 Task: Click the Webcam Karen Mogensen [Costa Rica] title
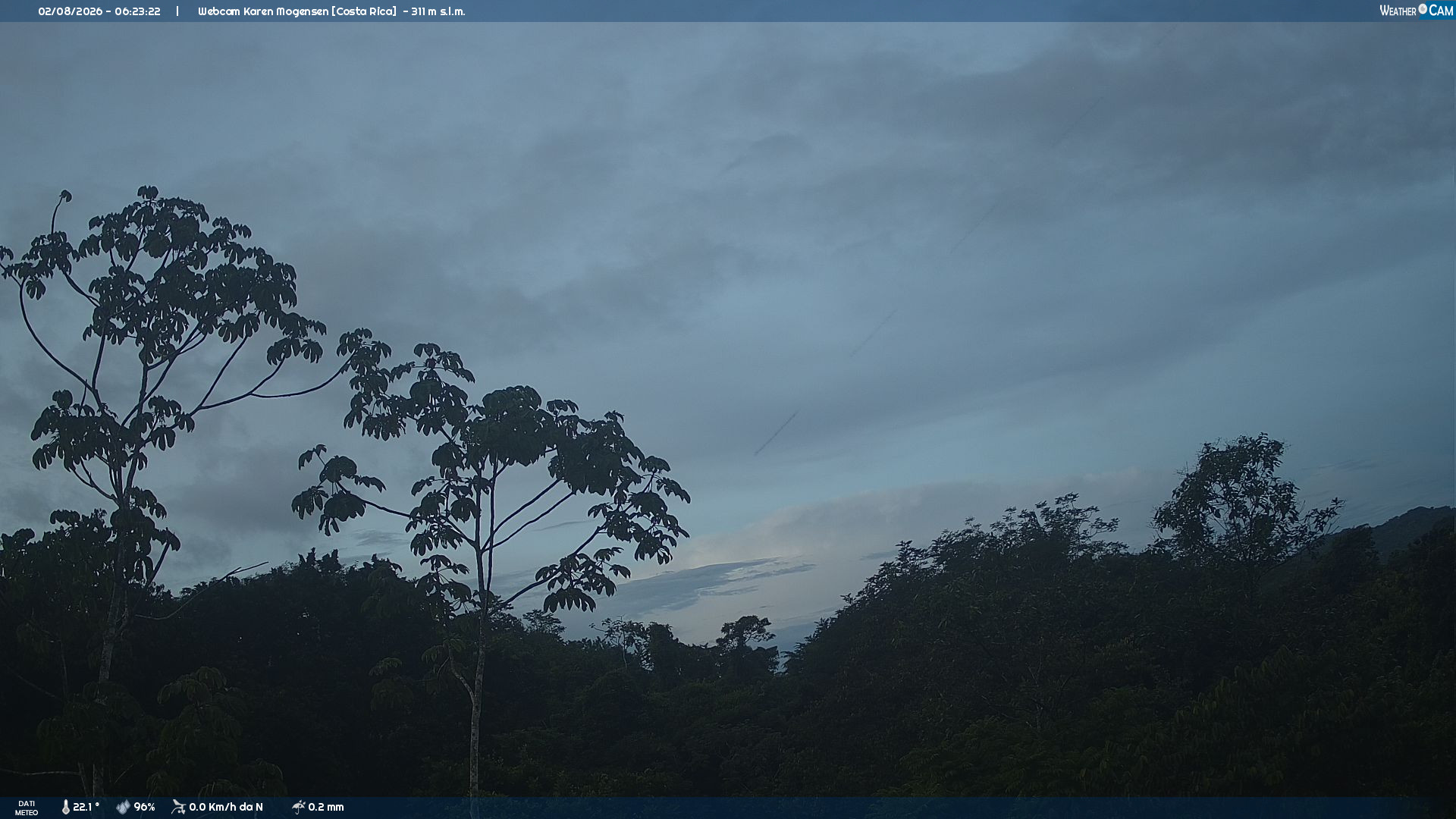coord(297,11)
